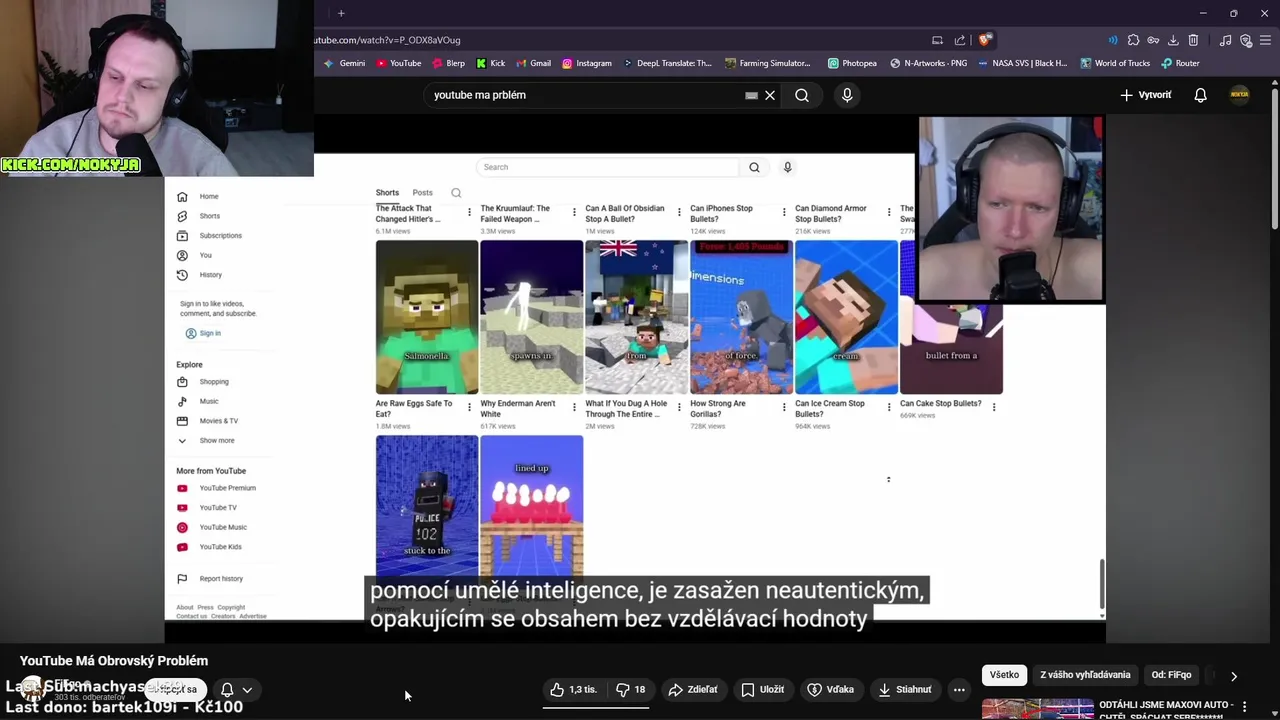Viewport: 1280px width, 720px height.
Task: Open the browser extensions puzzle icon
Action: pyautogui.click(x=1133, y=40)
